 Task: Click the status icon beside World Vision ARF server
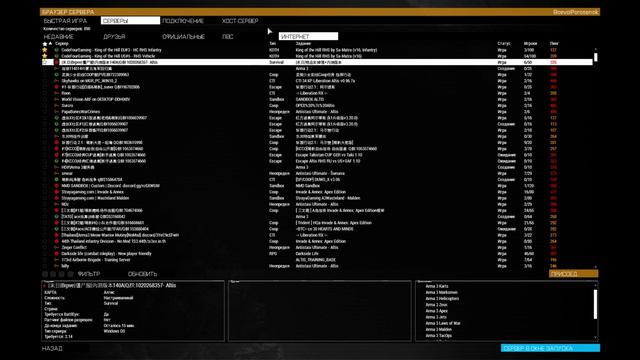click(56, 99)
